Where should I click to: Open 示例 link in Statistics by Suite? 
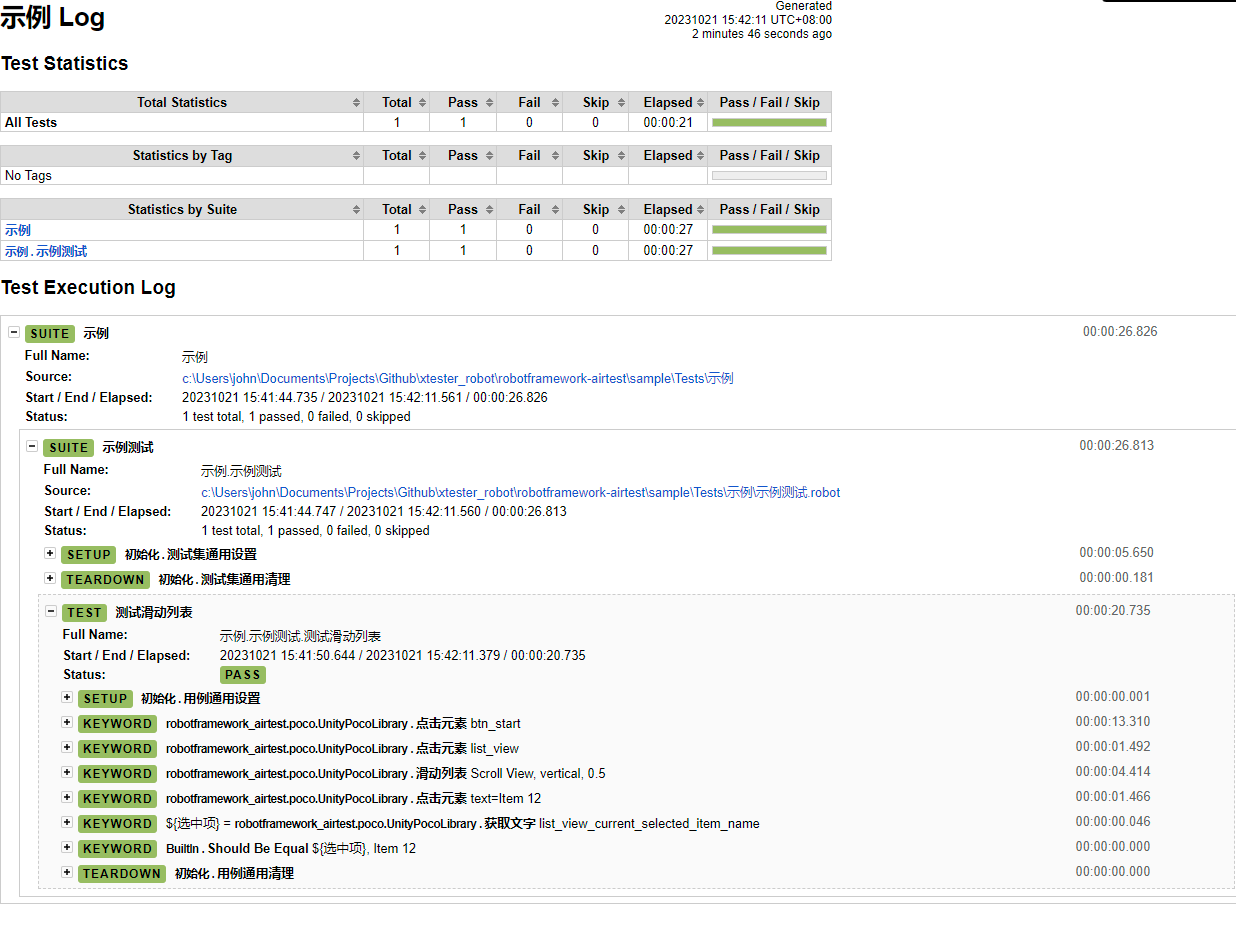tap(18, 230)
